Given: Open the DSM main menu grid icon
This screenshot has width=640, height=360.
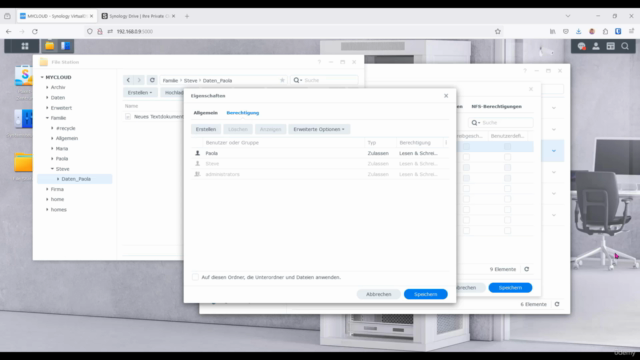Looking at the screenshot, I should pyautogui.click(x=24, y=46).
